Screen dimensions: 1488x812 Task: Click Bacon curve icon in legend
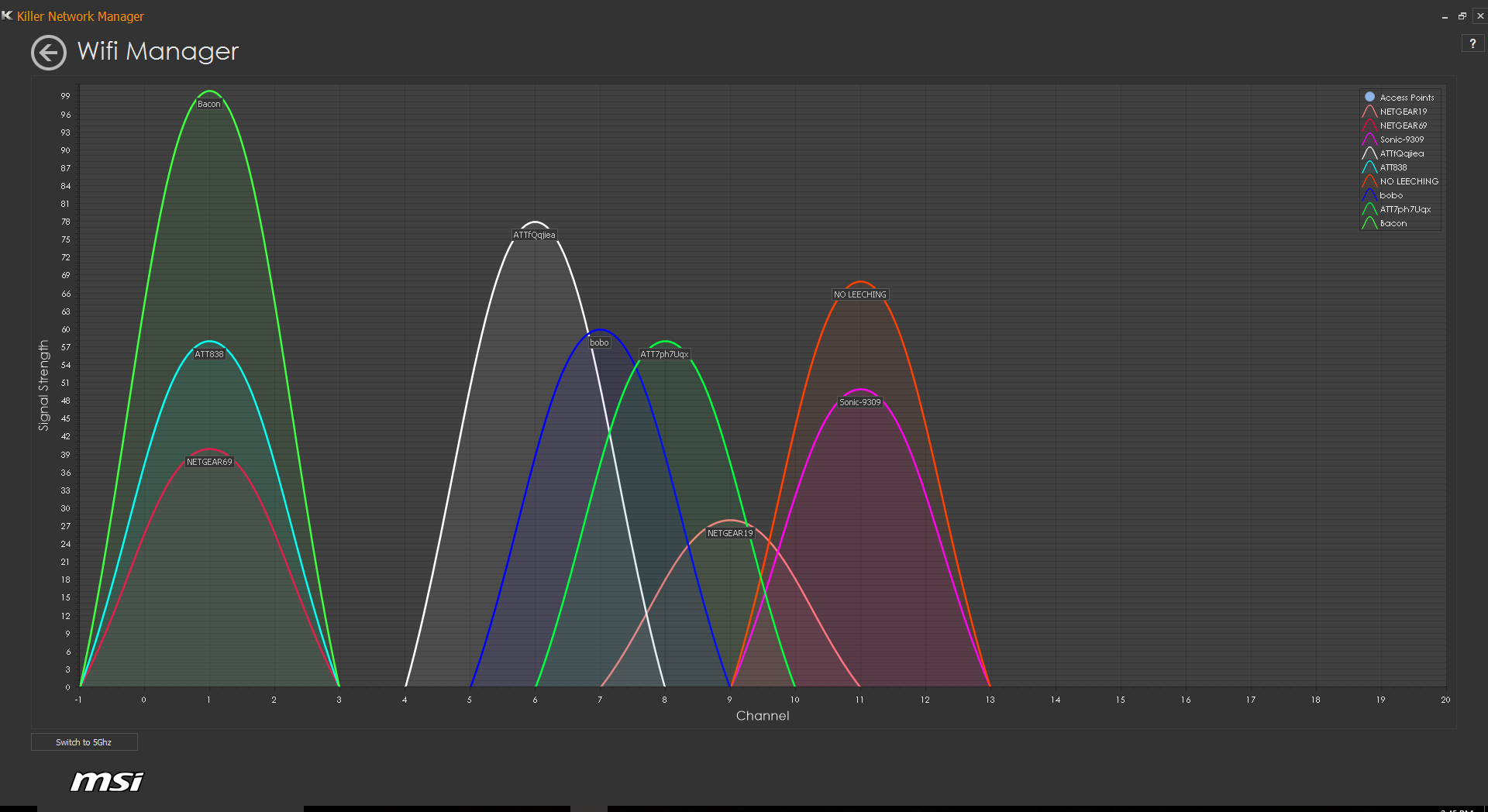1369,223
